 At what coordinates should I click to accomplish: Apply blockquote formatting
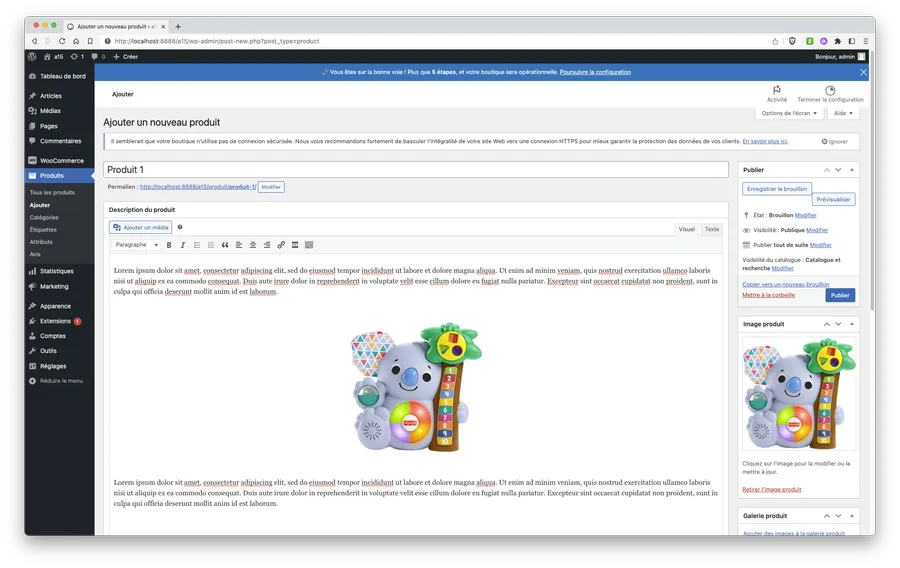coord(225,245)
